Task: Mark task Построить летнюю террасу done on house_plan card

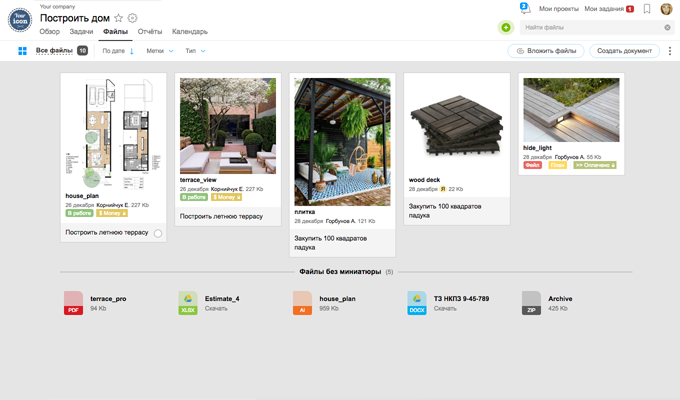Action: (158, 233)
